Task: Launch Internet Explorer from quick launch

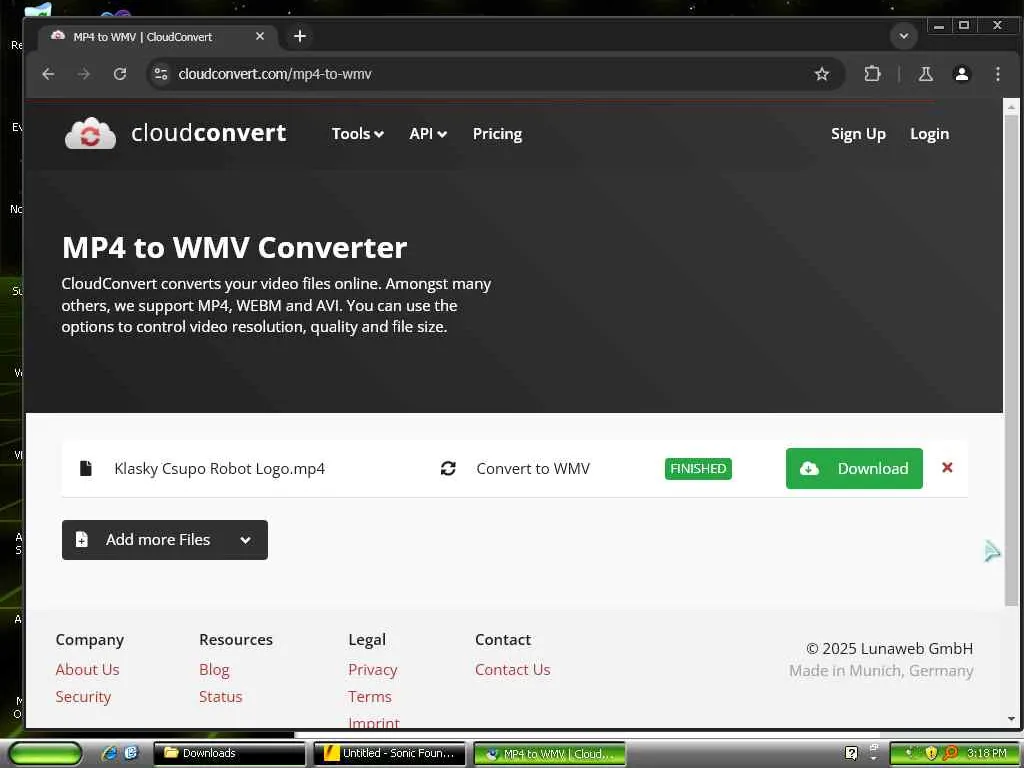Action: point(109,753)
